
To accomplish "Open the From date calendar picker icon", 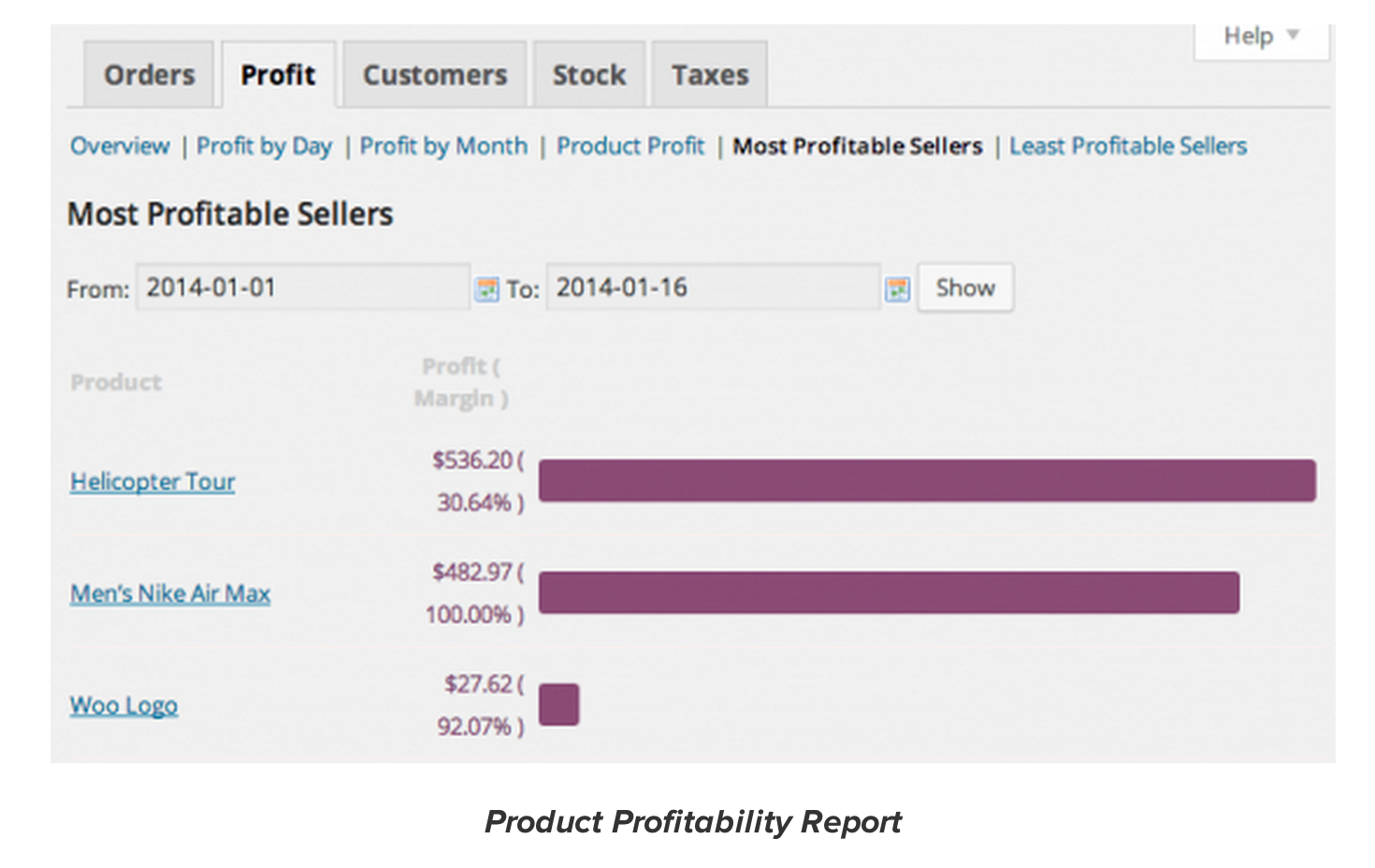I will [486, 289].
